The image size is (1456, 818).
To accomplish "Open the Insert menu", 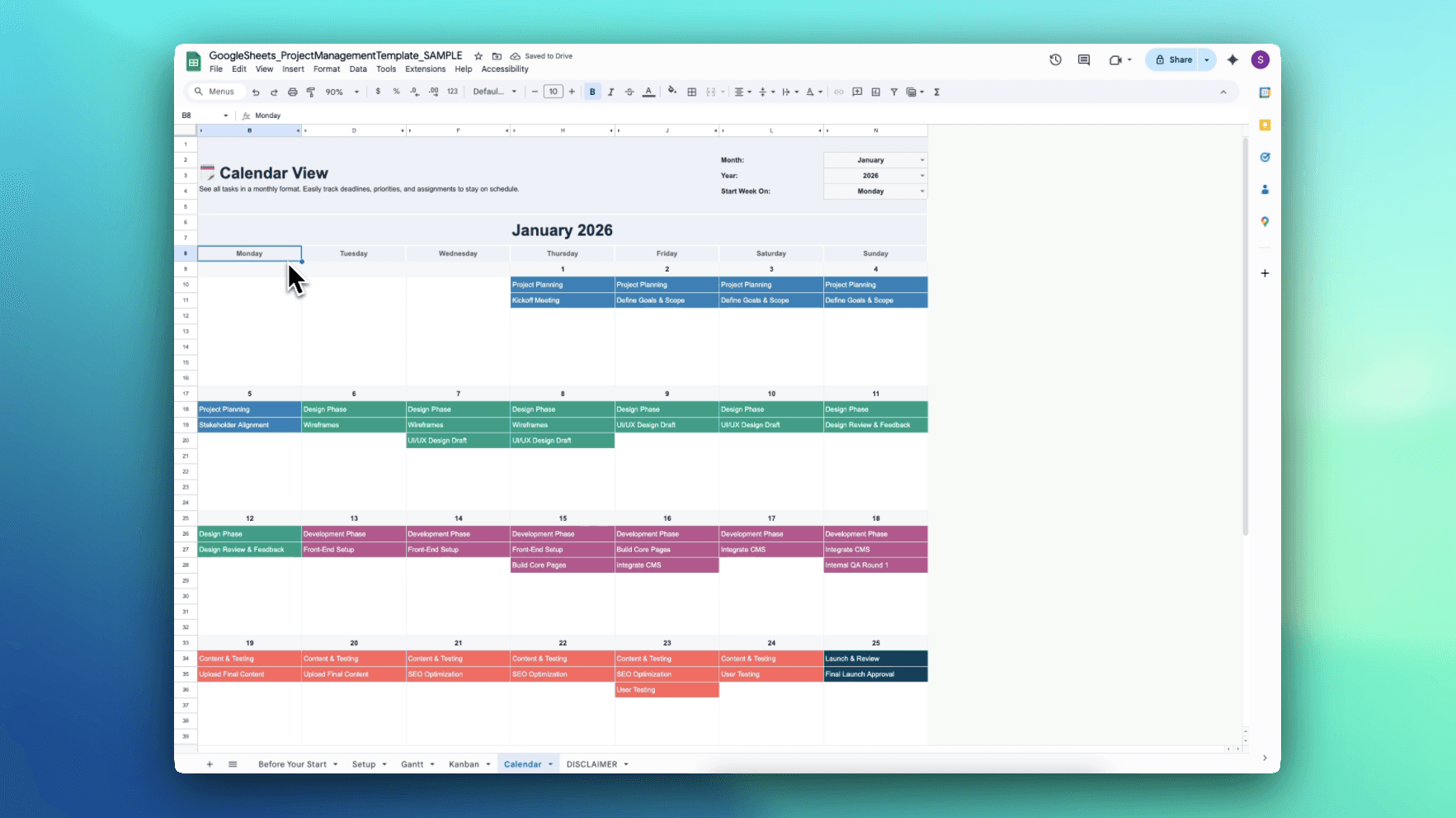I will click(x=293, y=69).
